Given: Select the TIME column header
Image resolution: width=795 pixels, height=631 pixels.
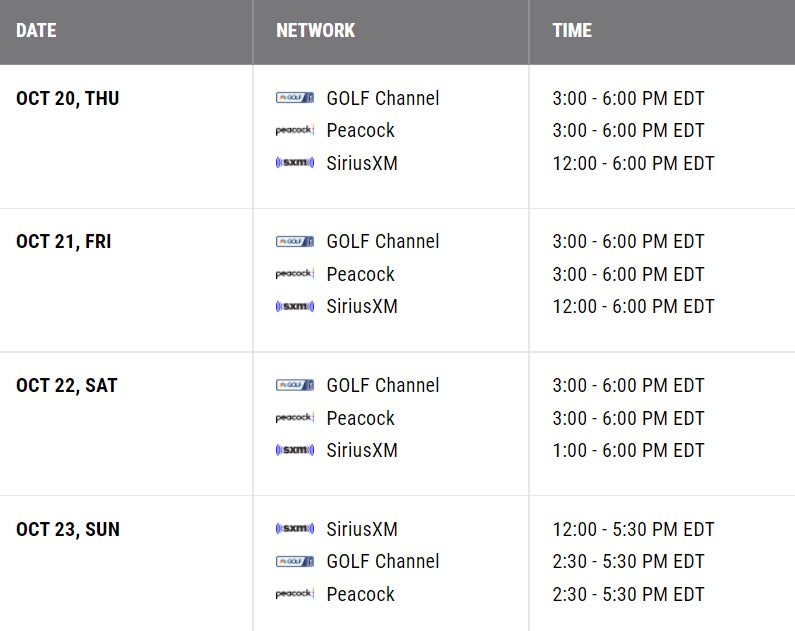Looking at the screenshot, I should coord(572,30).
